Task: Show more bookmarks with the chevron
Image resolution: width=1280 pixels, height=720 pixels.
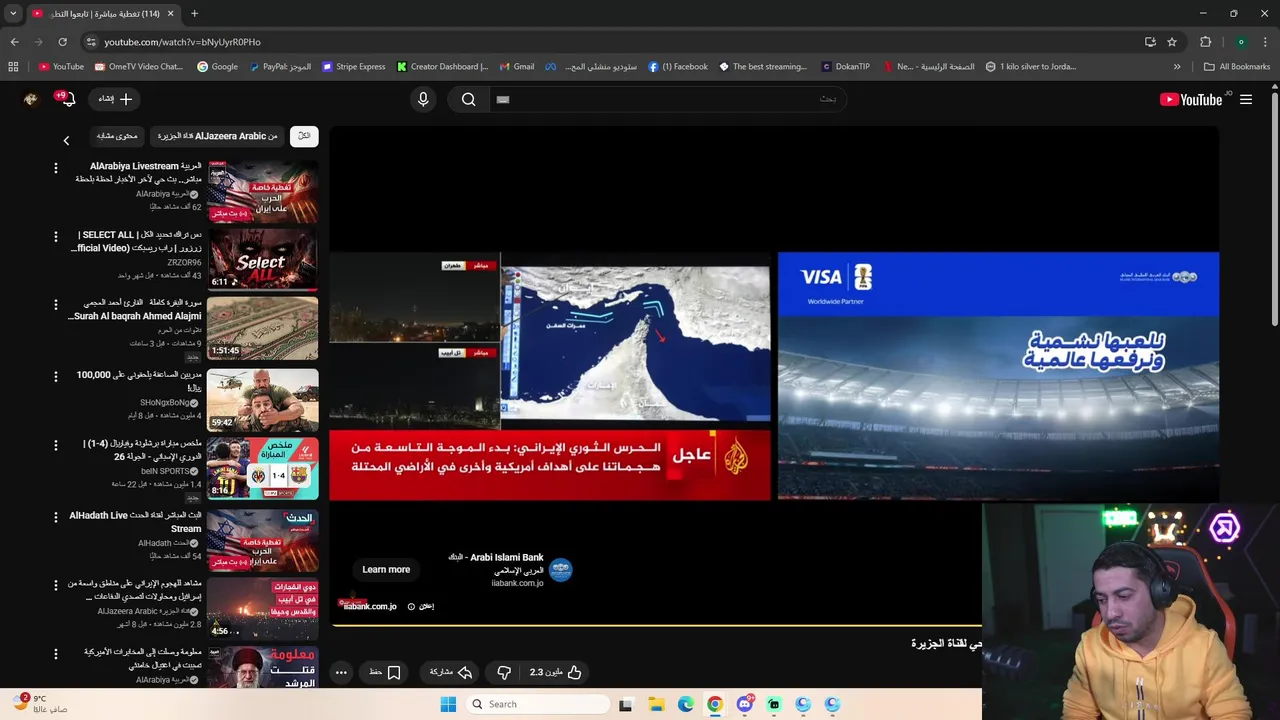Action: click(1177, 67)
